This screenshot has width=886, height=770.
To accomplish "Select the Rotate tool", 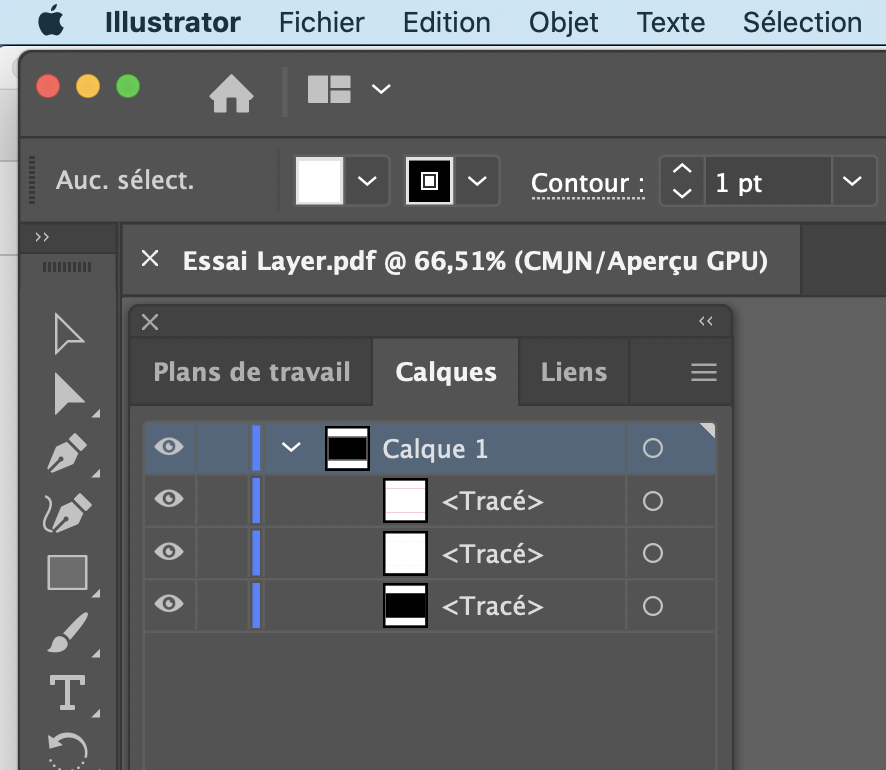I will 68,750.
